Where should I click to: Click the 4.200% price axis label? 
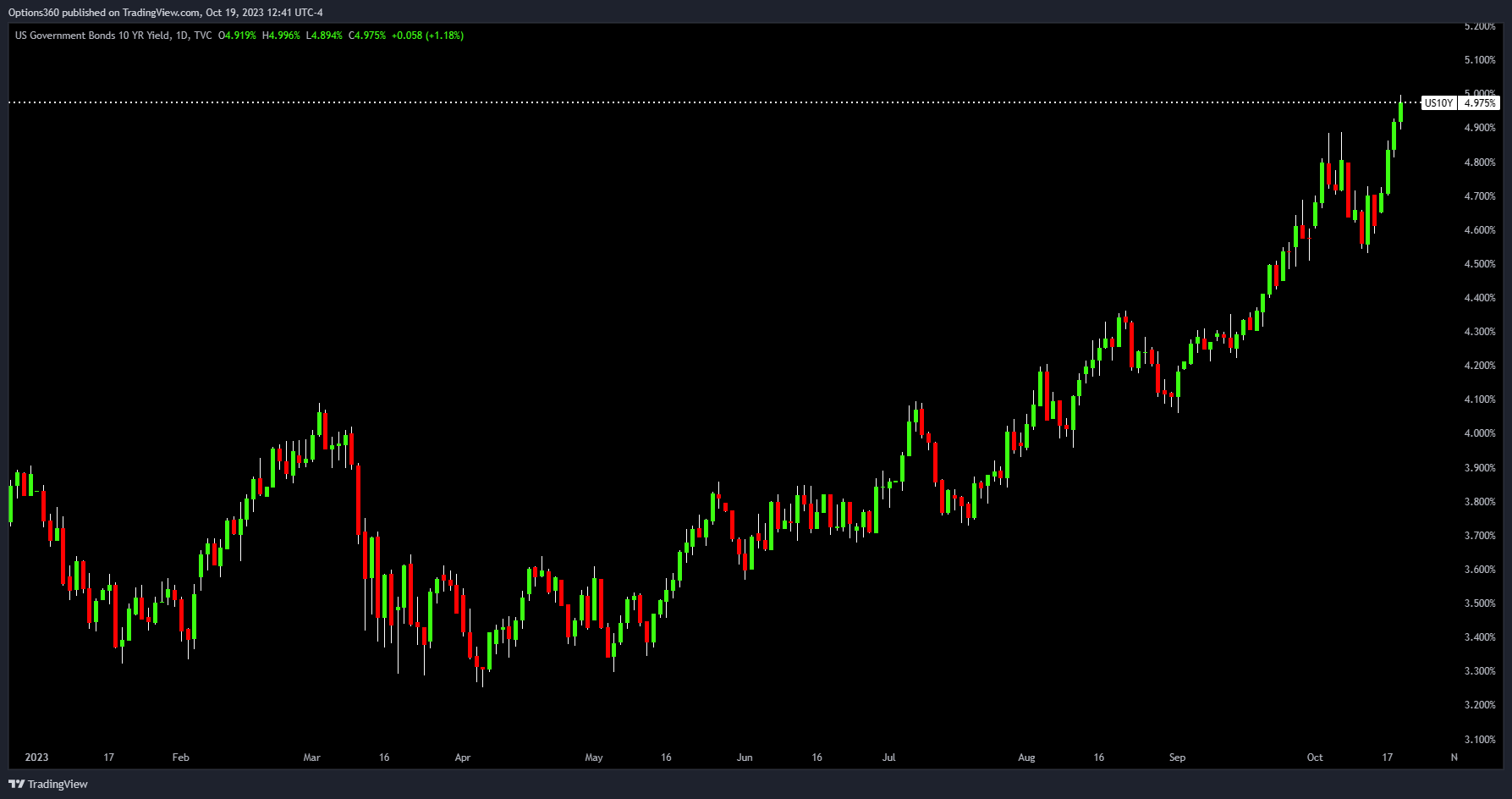click(1480, 366)
